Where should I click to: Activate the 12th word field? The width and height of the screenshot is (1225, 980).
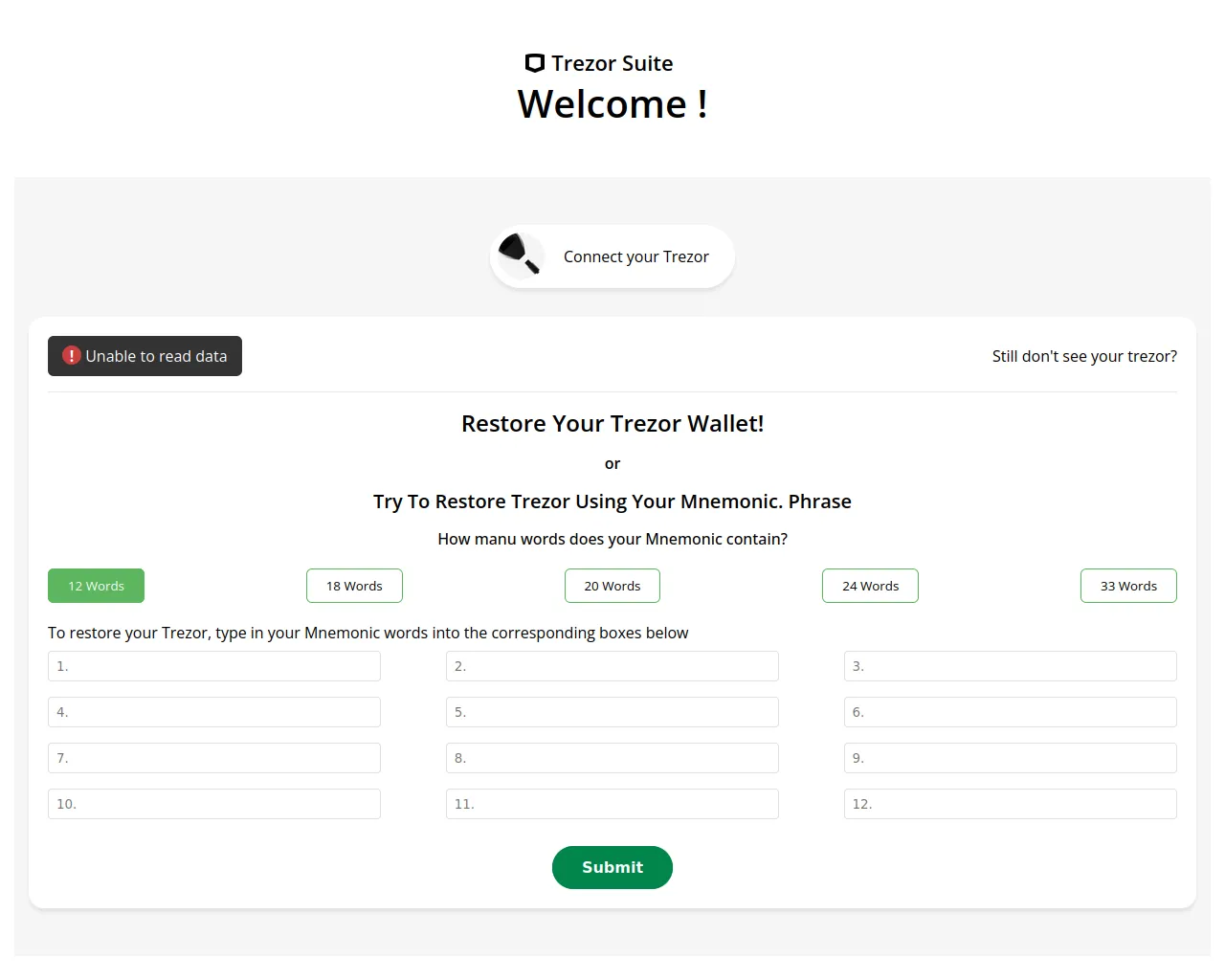pyautogui.click(x=1011, y=804)
